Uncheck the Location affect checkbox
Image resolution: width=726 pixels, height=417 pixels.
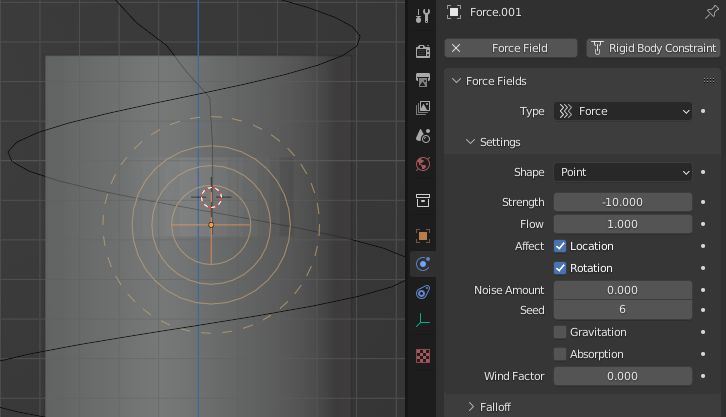(560, 246)
